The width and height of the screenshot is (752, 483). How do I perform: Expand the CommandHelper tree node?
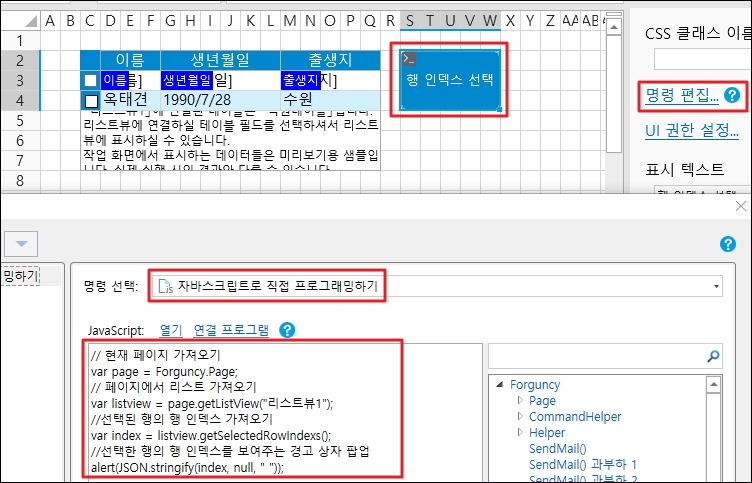click(520, 417)
